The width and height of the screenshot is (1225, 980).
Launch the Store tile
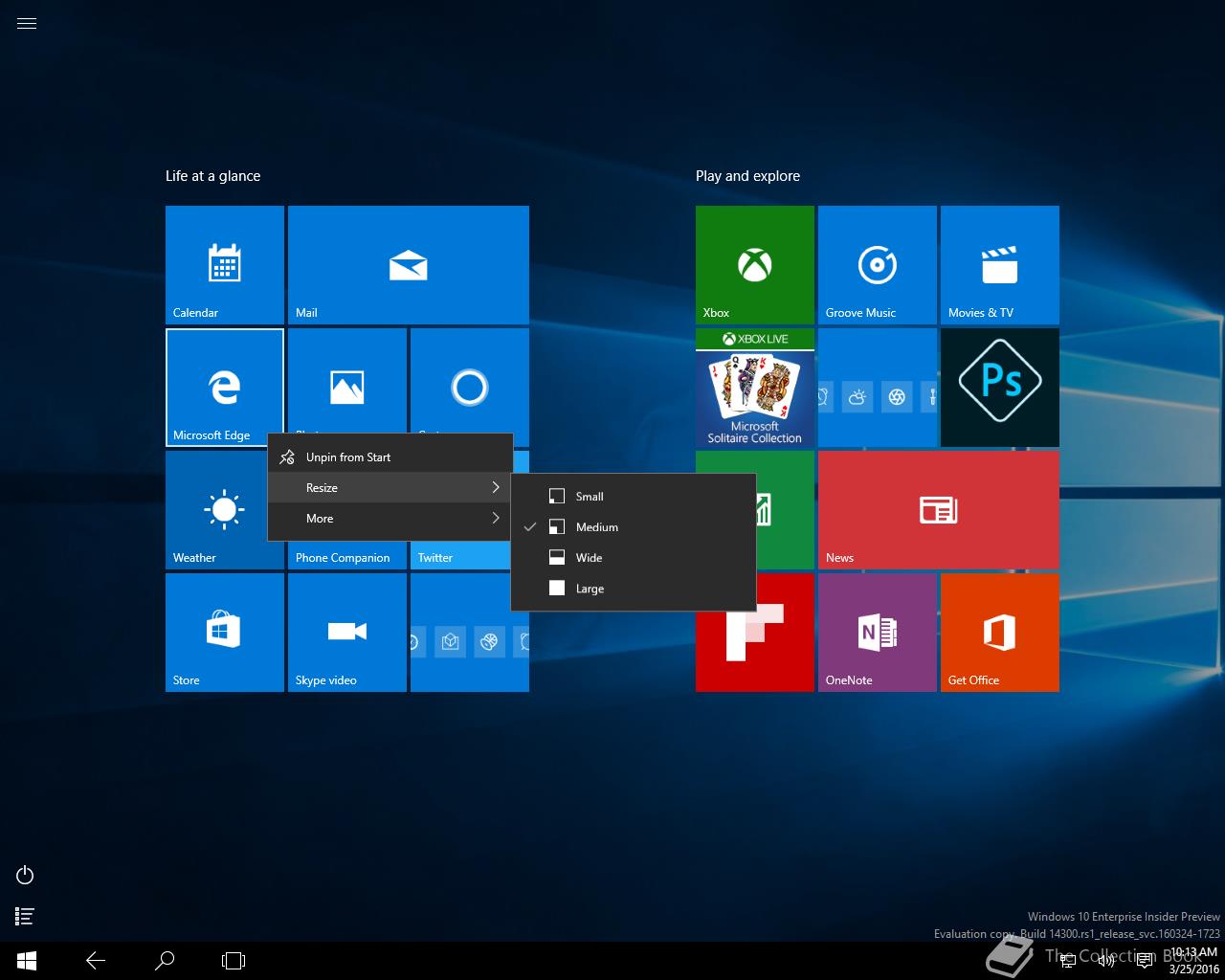coord(225,633)
